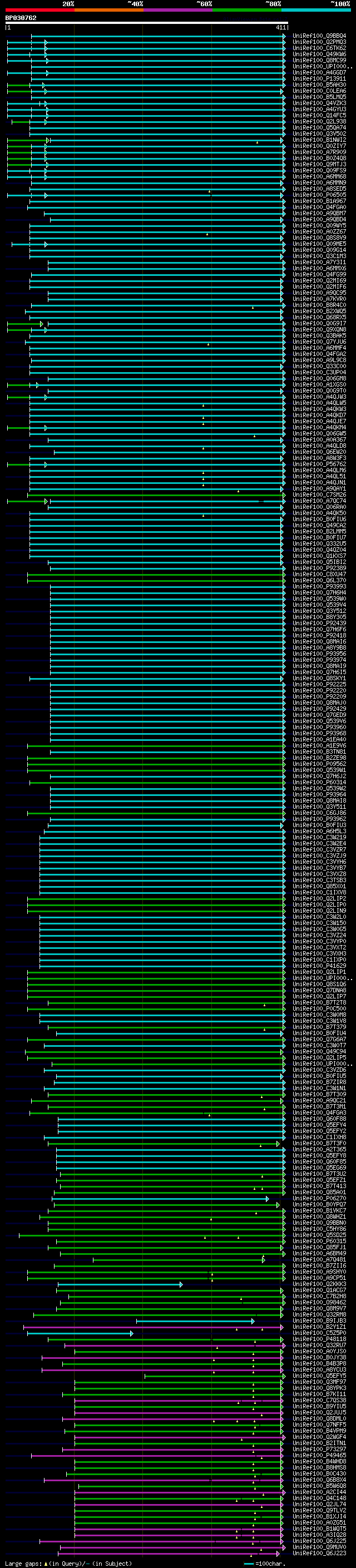Image resolution: width=356 pixels, height=1568 pixels.
Task: Select hit label UniRef100_Q09WY5
Action: (x=319, y=225)
